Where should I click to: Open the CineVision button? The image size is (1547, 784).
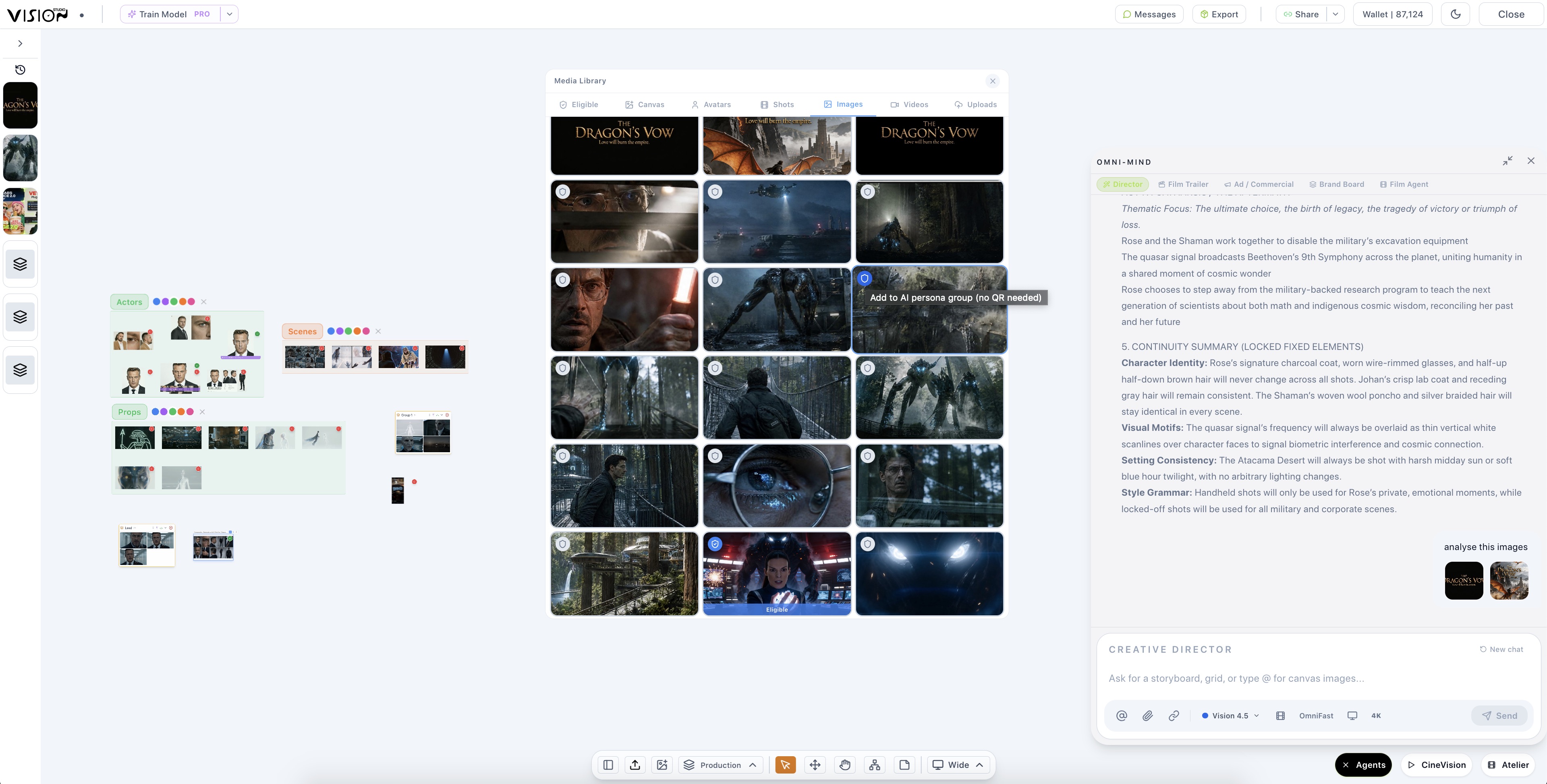click(1437, 765)
